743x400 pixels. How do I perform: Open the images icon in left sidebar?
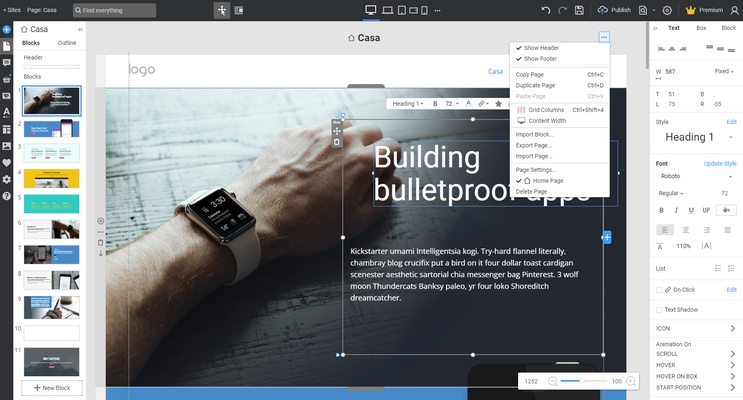pos(7,146)
